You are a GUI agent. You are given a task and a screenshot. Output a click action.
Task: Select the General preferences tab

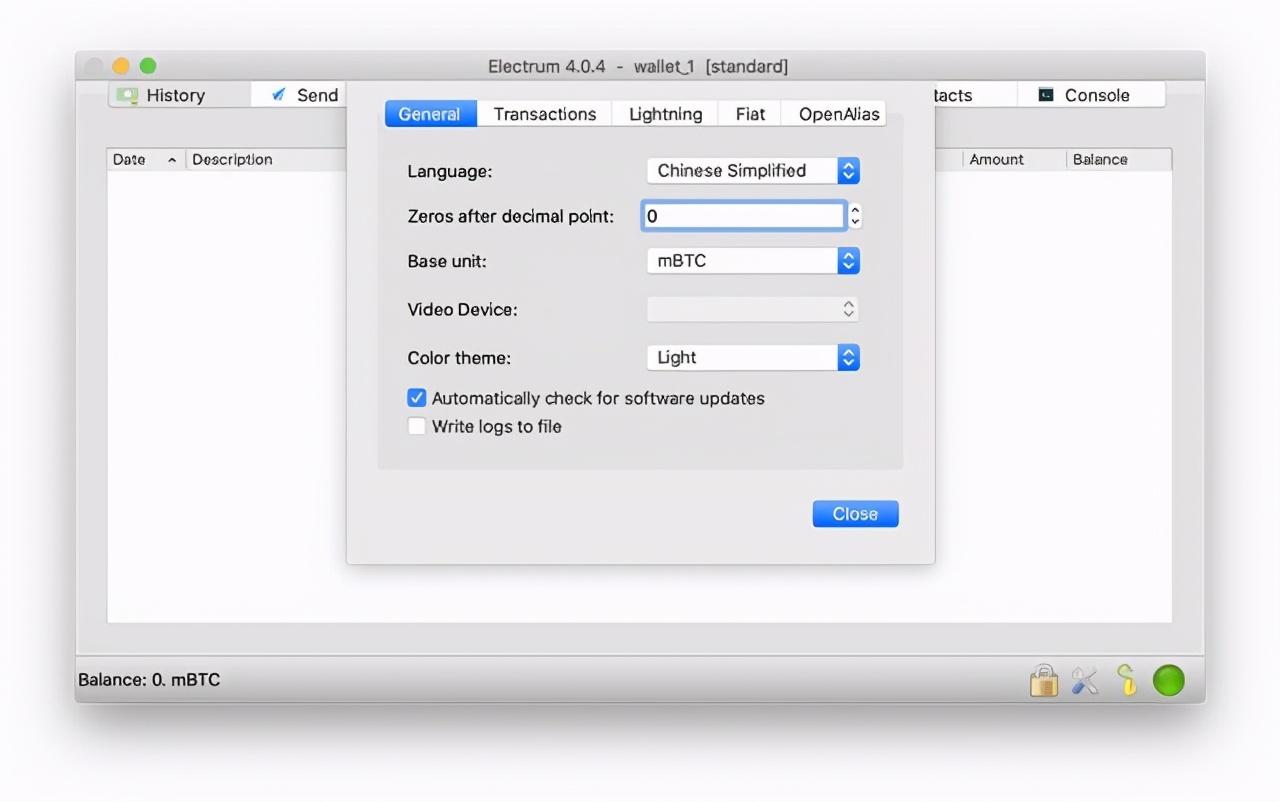point(429,114)
